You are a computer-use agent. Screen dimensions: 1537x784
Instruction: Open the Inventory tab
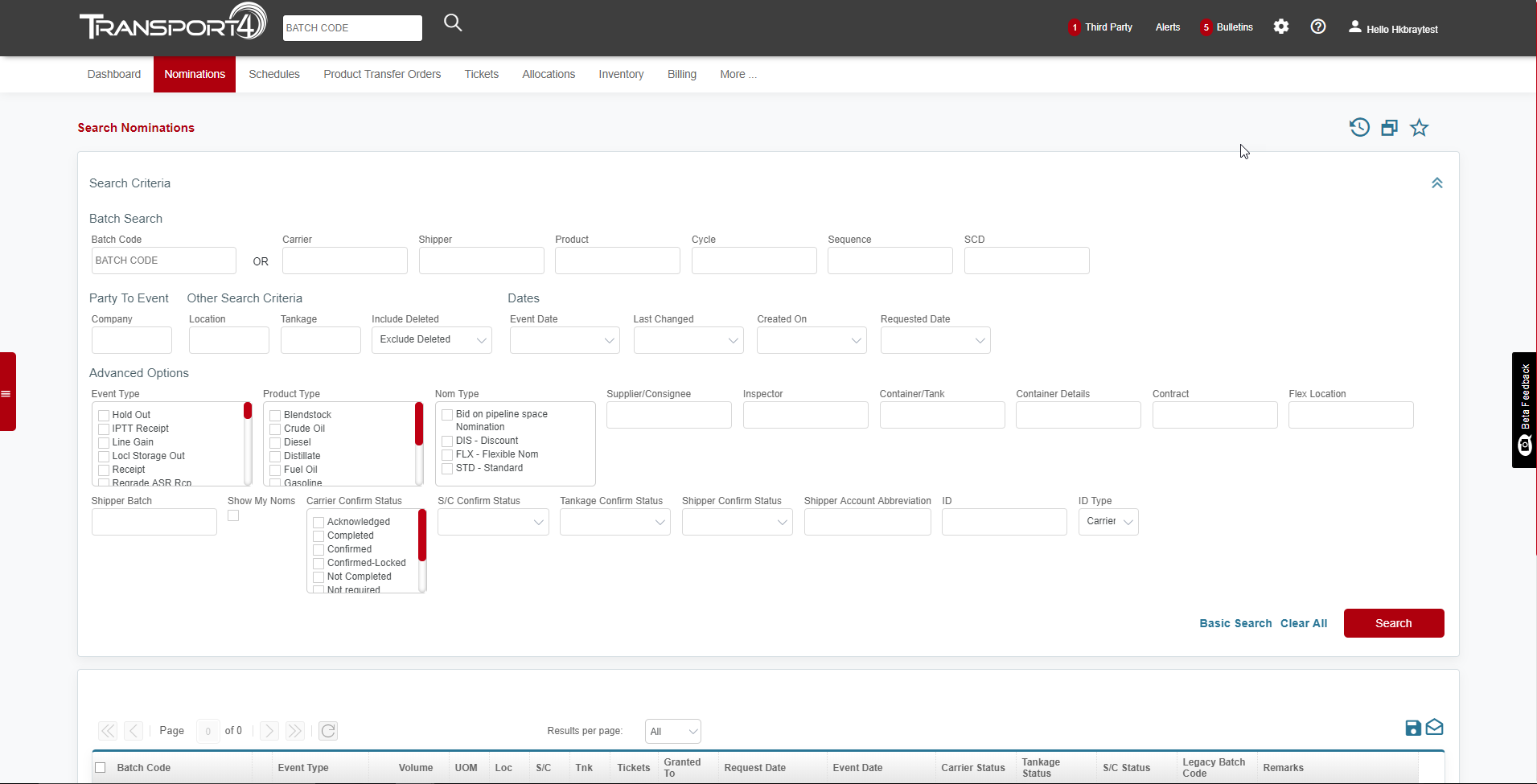click(621, 74)
